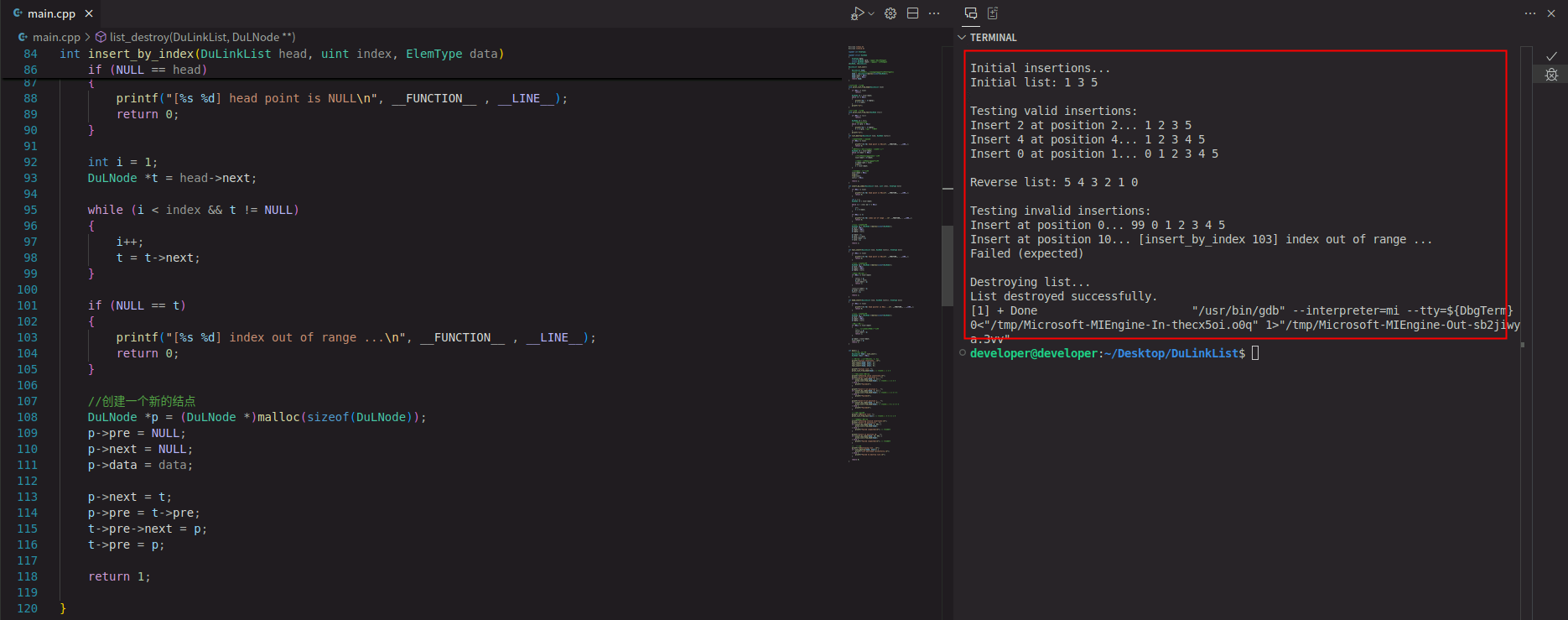The image size is (1568, 620).
Task: Click the TERMINAL section title
Action: pyautogui.click(x=994, y=38)
